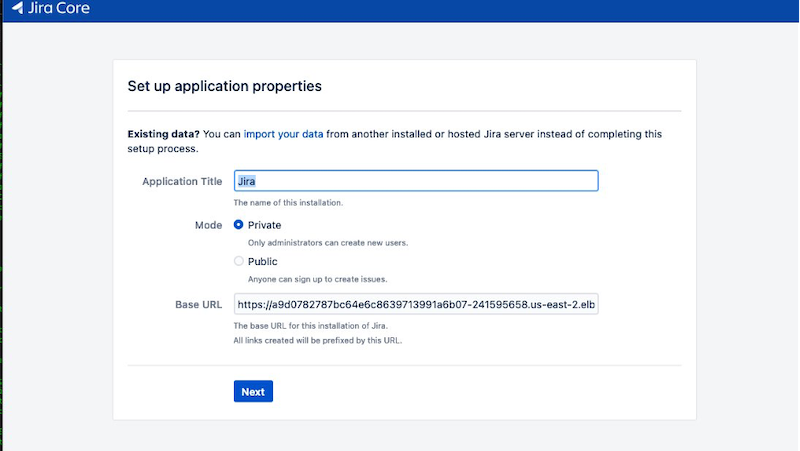
Task: Select the Private mode radio button
Action: click(x=238, y=224)
